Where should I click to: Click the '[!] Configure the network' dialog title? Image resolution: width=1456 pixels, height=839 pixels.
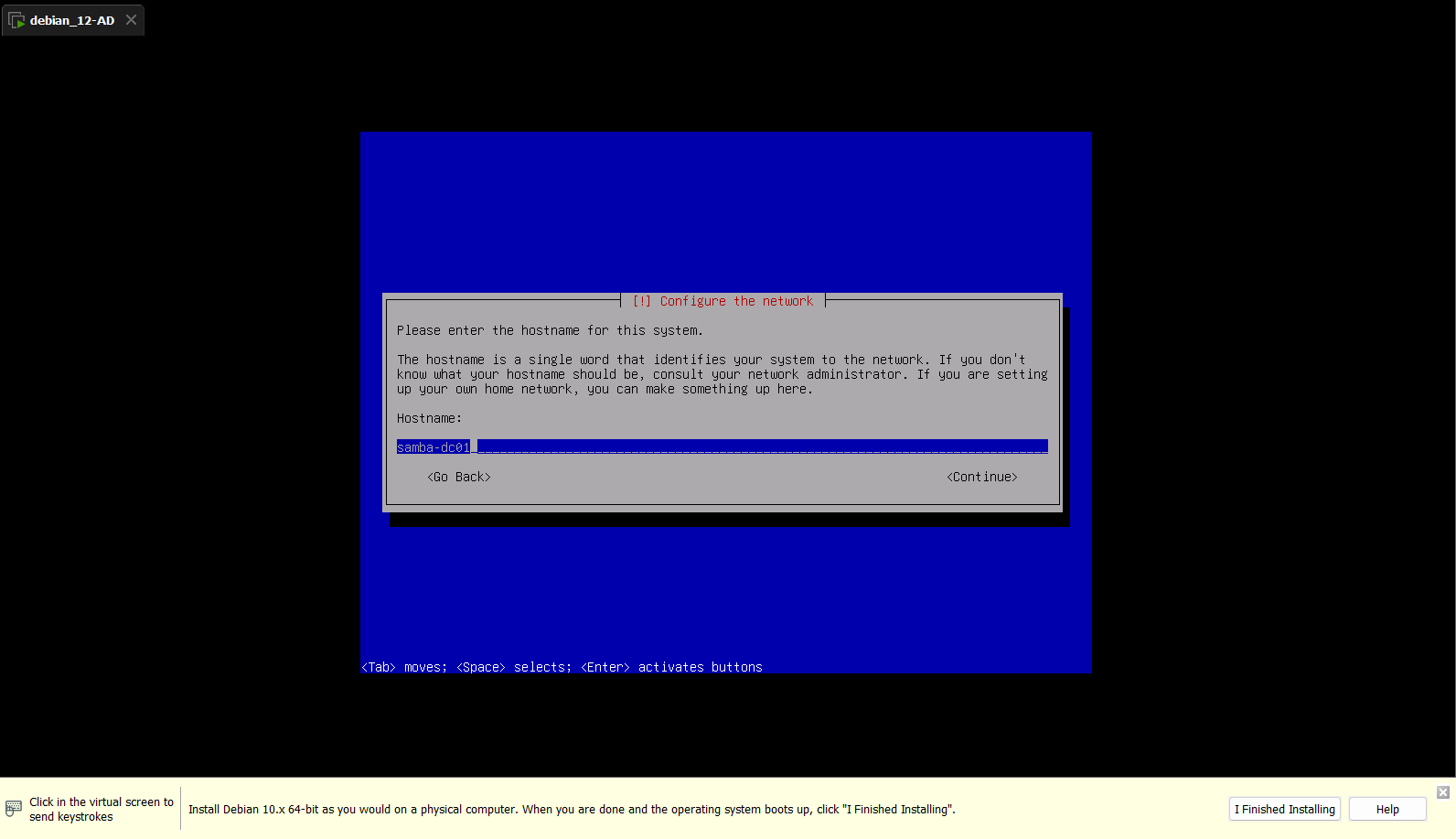tap(723, 301)
